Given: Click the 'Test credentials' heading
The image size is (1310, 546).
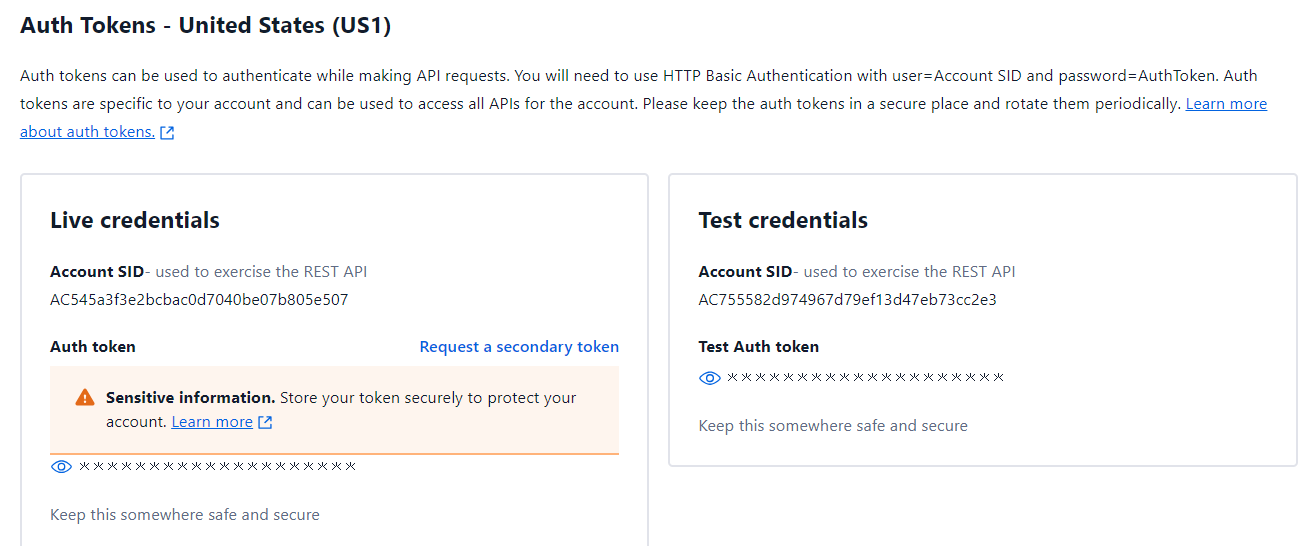Looking at the screenshot, I should 783,220.
